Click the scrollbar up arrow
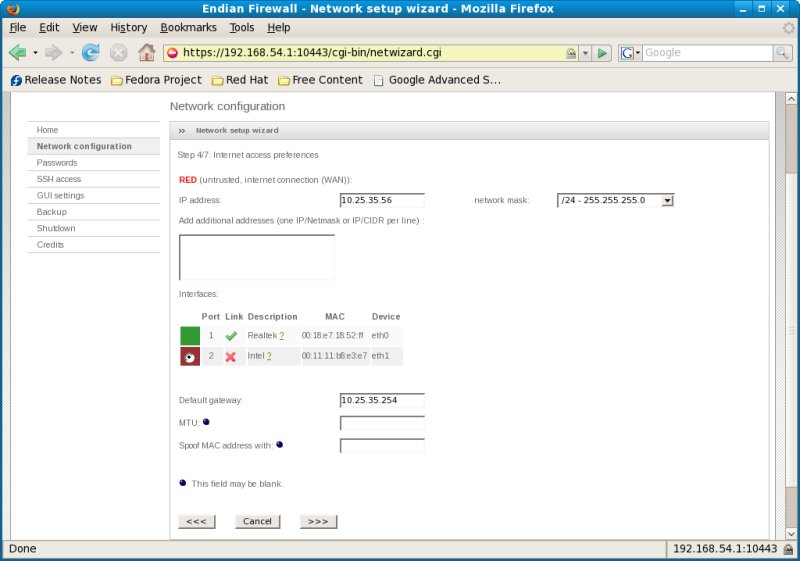 pos(791,98)
